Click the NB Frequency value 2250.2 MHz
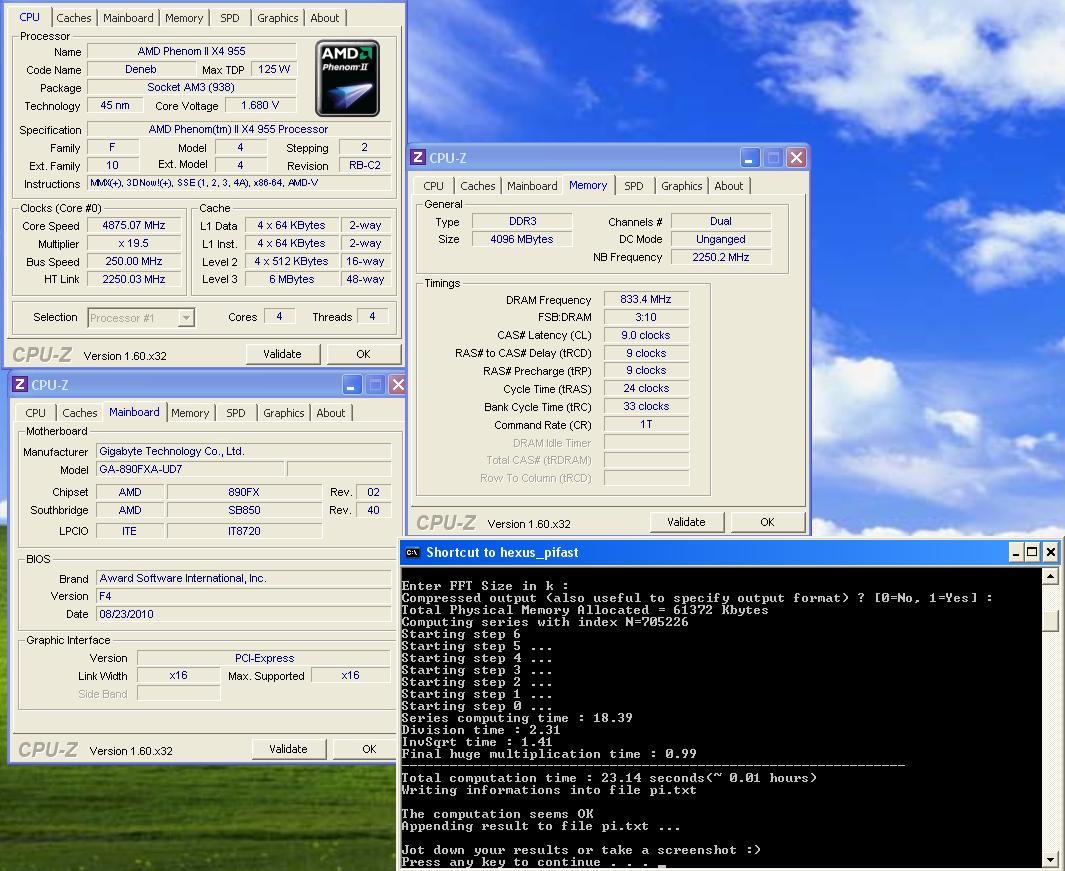 click(721, 257)
